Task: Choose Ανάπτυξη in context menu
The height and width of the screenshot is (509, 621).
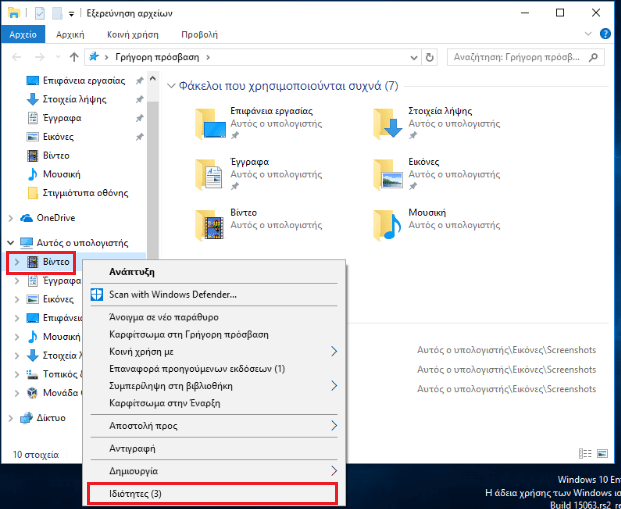Action: 214,272
